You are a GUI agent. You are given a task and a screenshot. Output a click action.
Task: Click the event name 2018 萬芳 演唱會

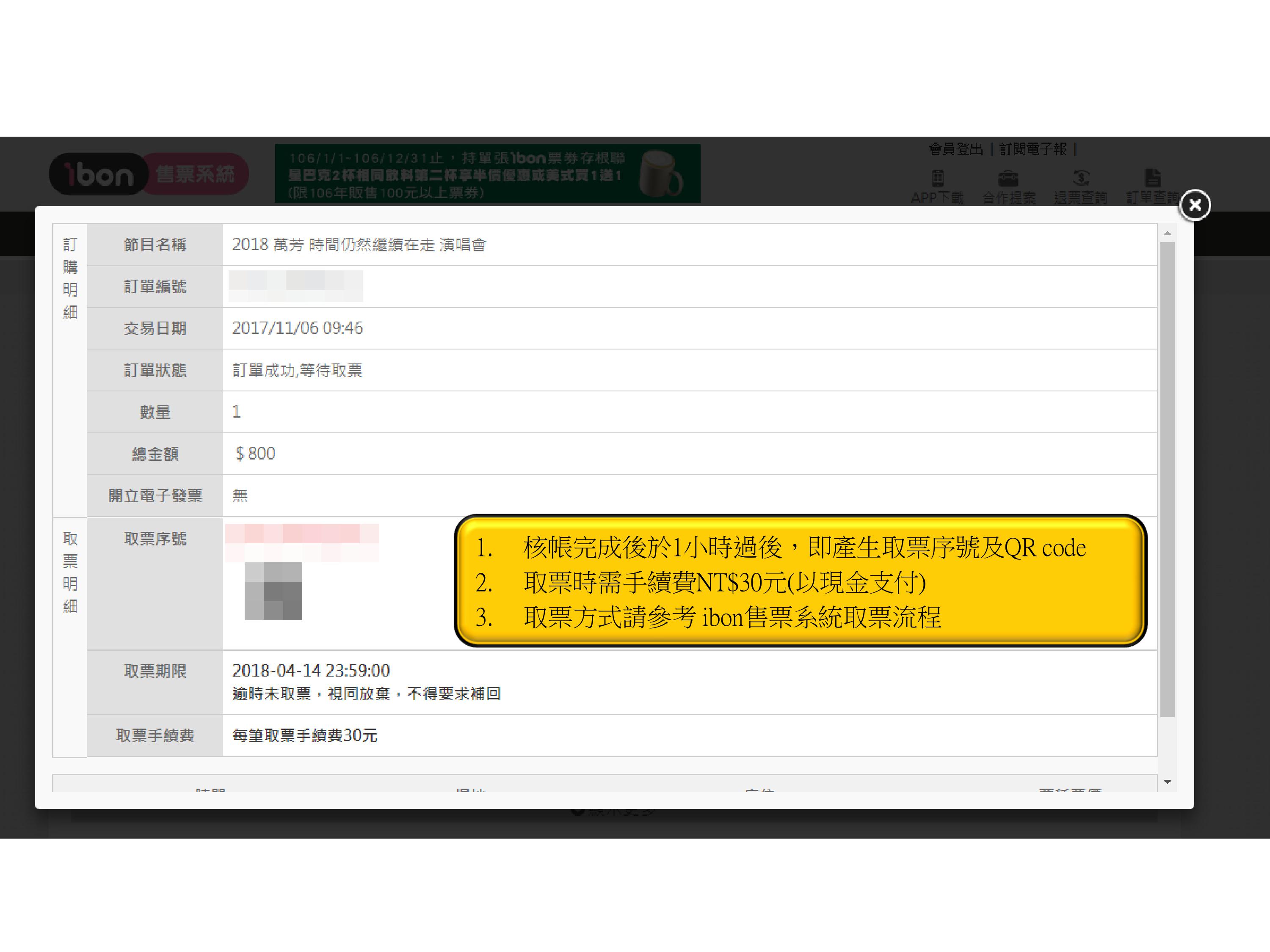359,245
